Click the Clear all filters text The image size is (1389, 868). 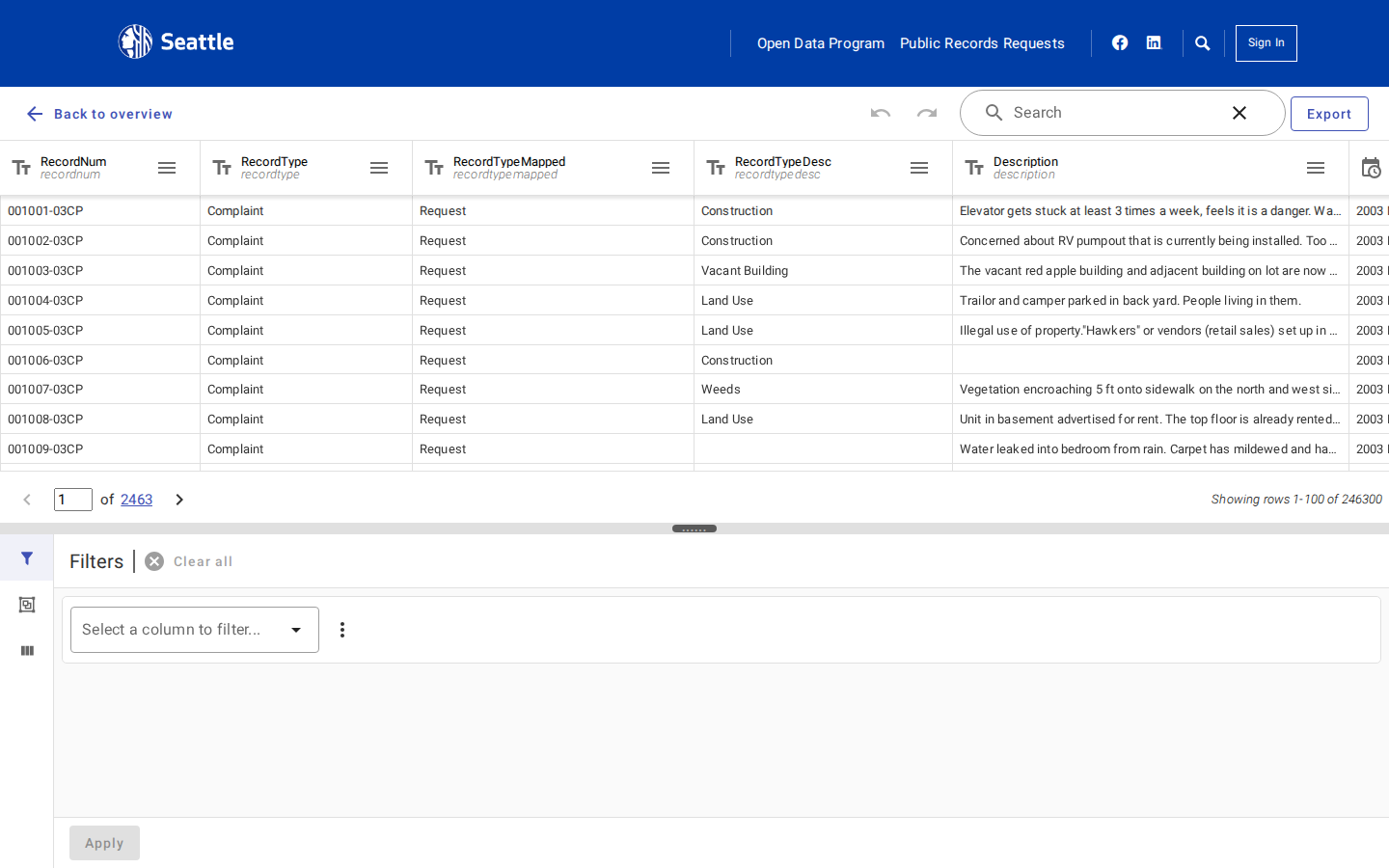[x=203, y=561]
